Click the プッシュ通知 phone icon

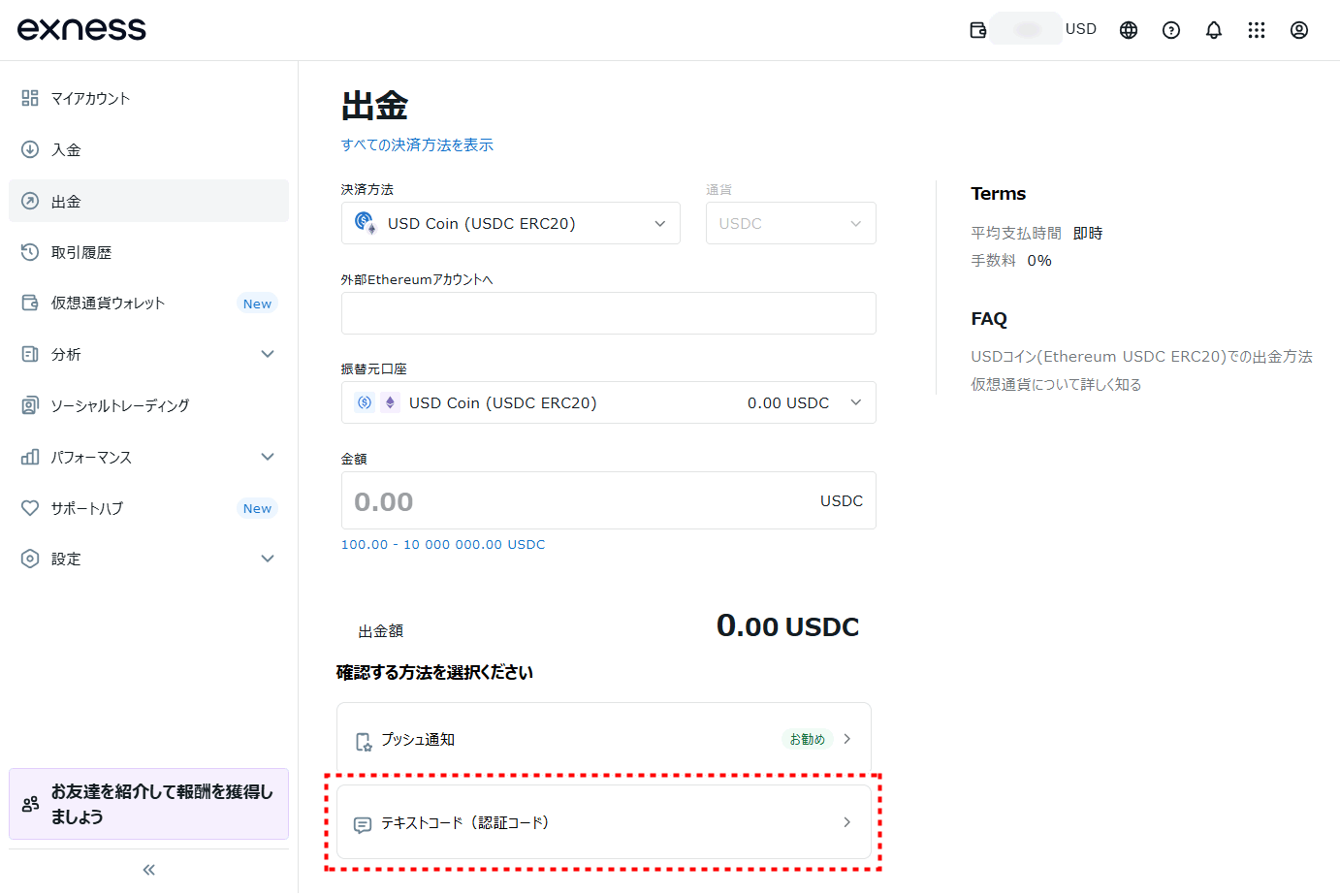pos(364,742)
